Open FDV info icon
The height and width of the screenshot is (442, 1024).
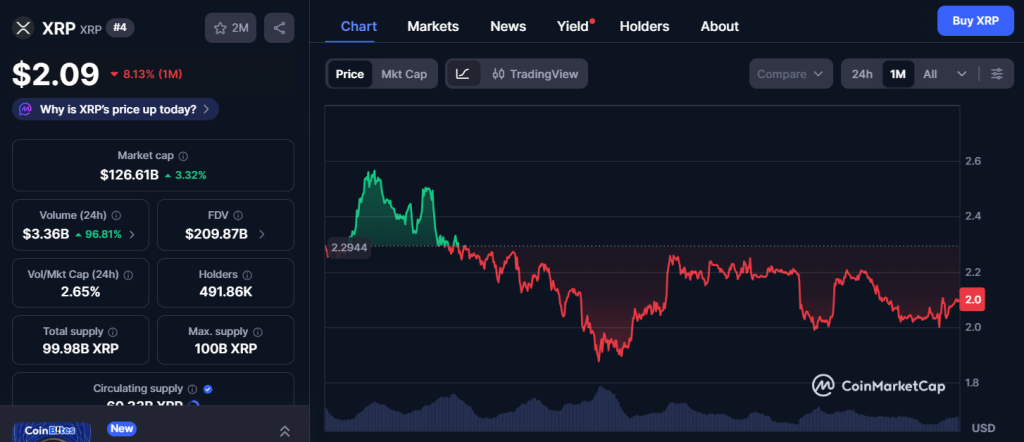click(238, 215)
